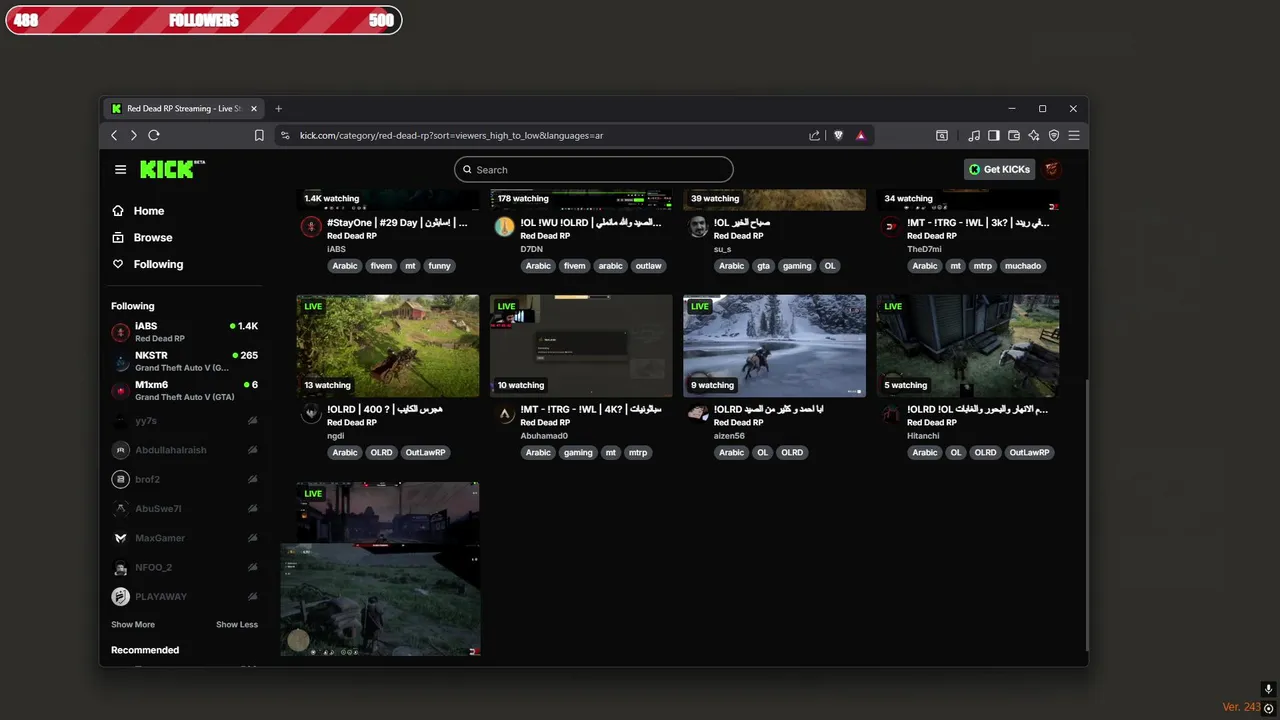Open aizen56 snowy stream thumbnail, 9 watching
The image size is (1280, 720).
[x=774, y=346]
